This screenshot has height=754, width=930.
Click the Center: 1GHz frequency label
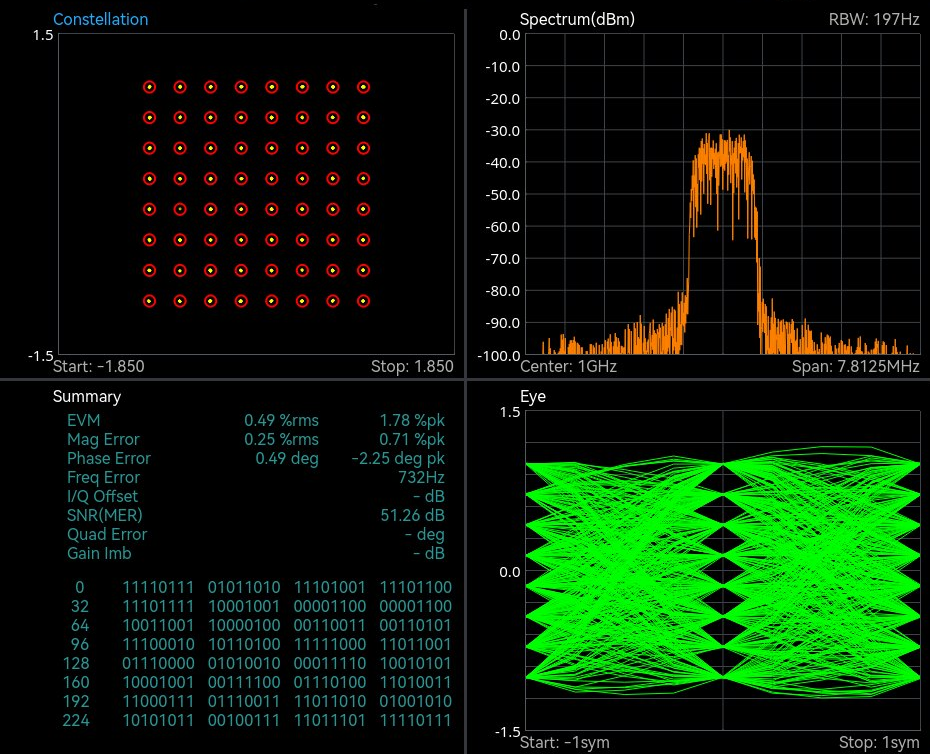(x=568, y=366)
